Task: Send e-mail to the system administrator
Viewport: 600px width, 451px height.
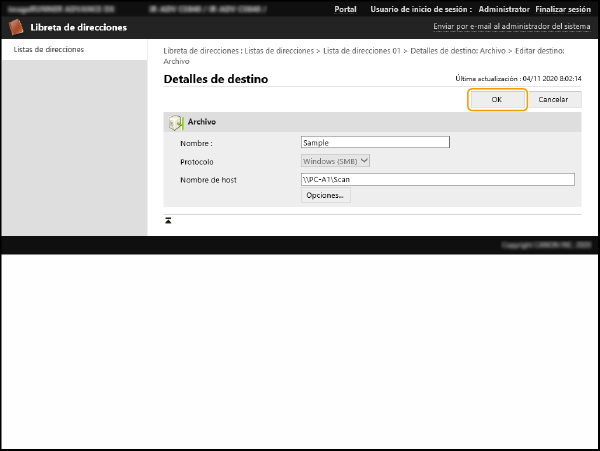Action: tap(513, 27)
